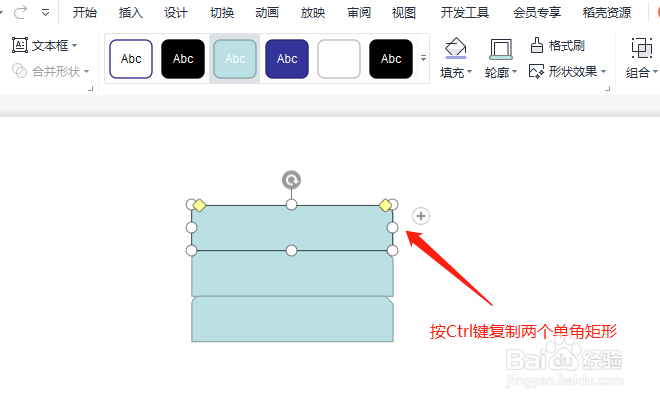This screenshot has height=403, width=660.
Task: Click the text box icon
Action: point(20,45)
